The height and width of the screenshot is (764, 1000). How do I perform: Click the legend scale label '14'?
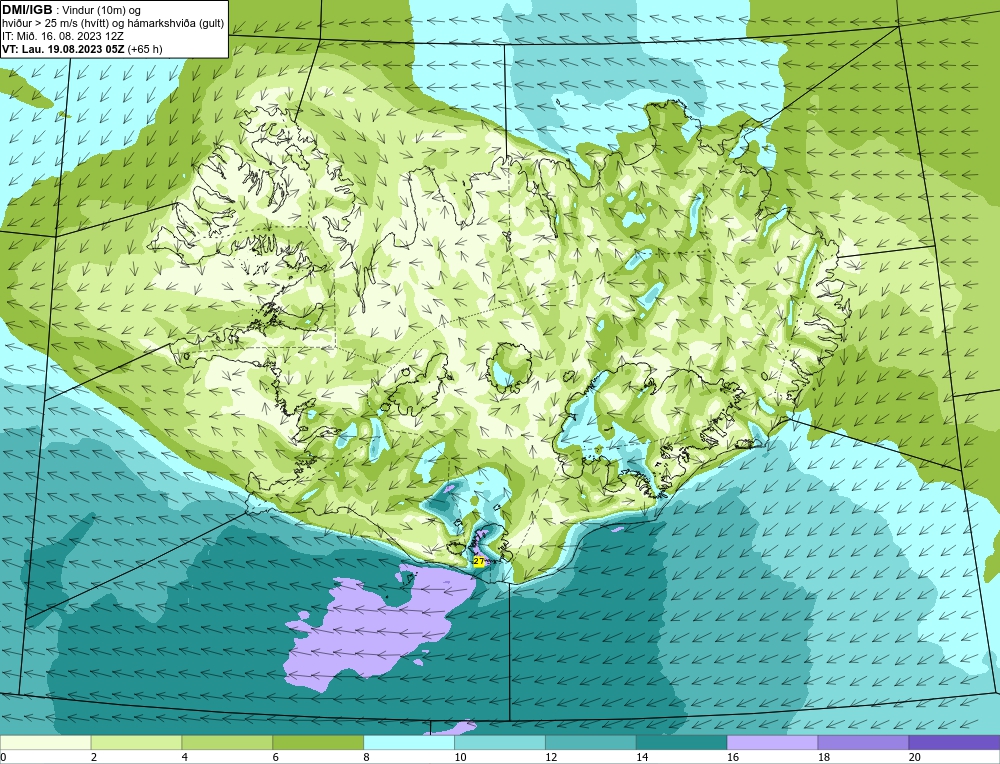642,757
